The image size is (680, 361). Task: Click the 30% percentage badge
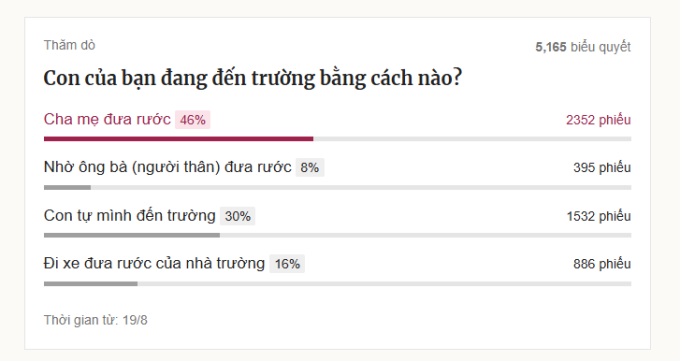238,216
